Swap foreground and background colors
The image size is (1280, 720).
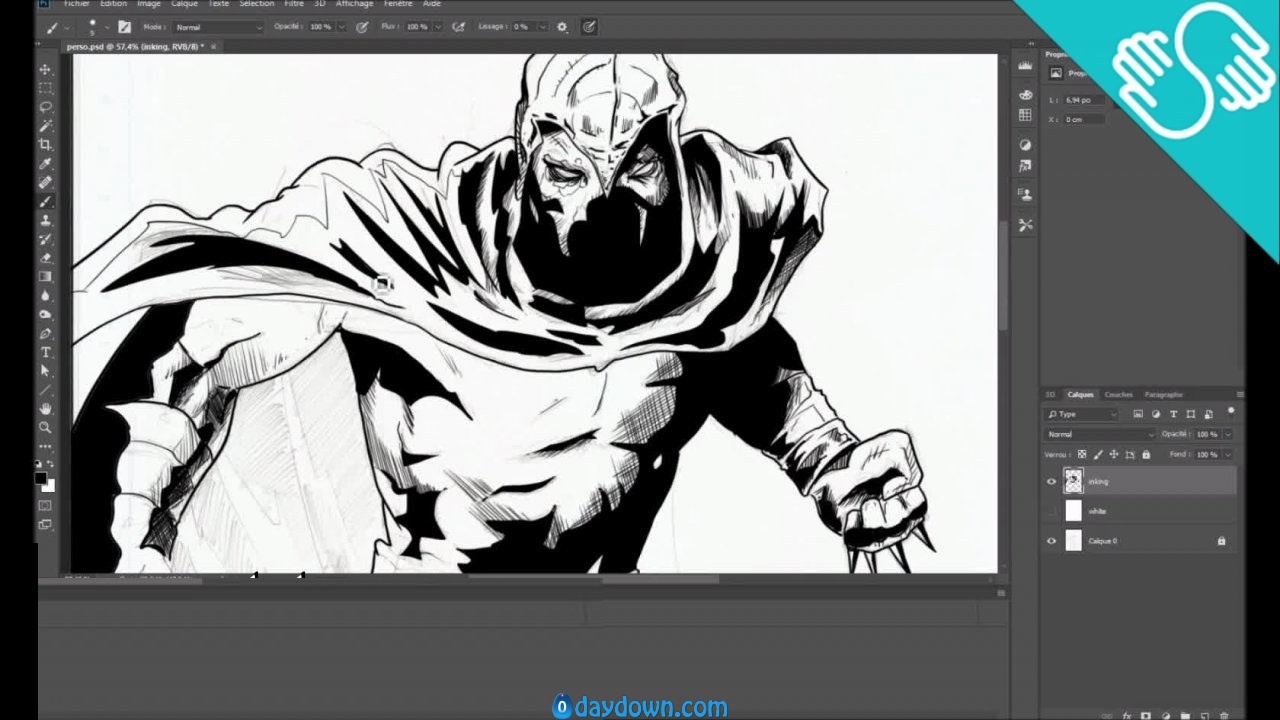[x=51, y=465]
